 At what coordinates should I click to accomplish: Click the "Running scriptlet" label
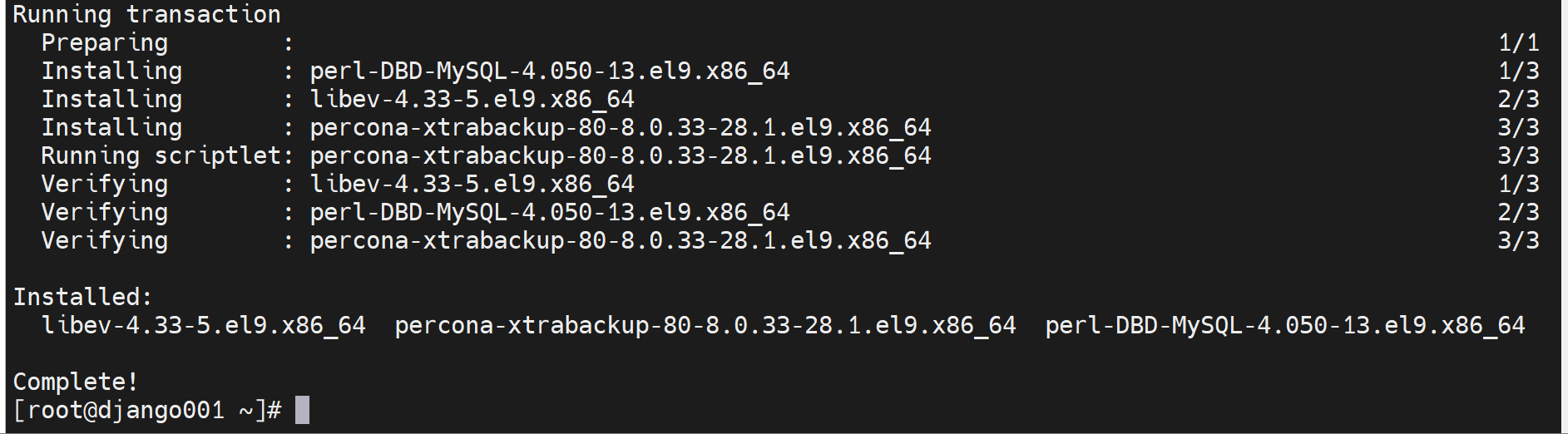[x=161, y=155]
